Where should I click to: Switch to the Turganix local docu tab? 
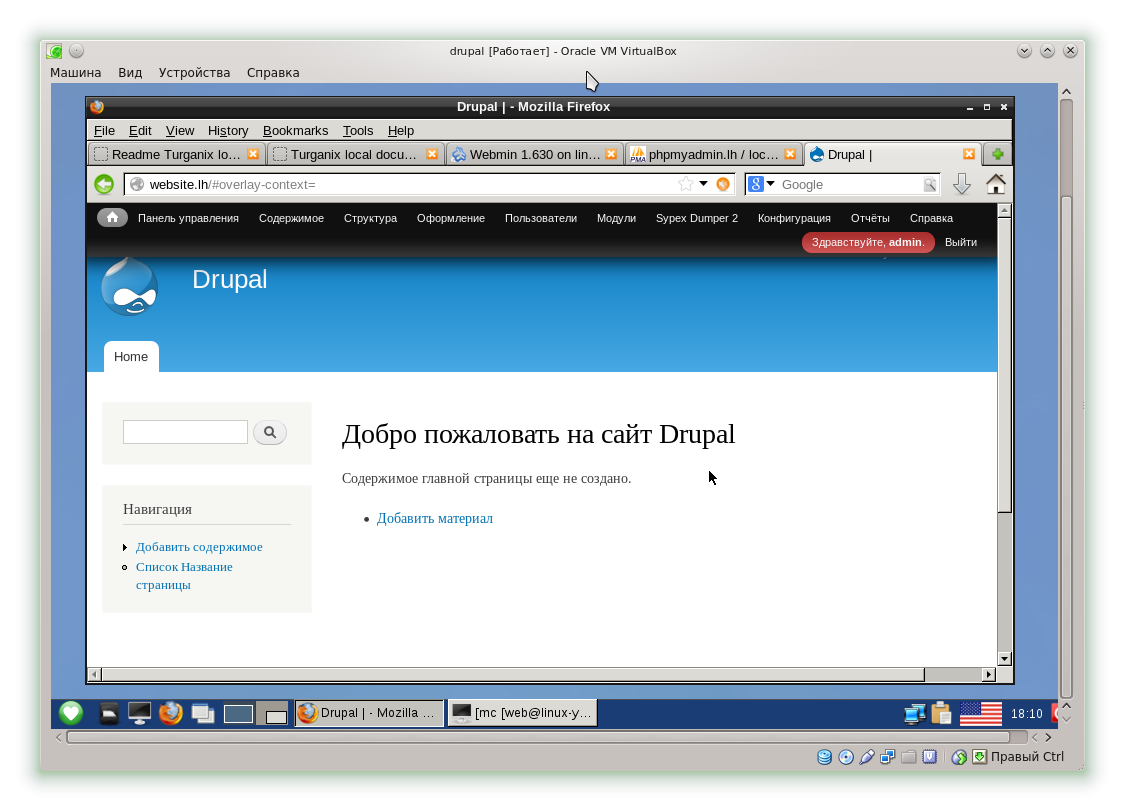pos(356,154)
